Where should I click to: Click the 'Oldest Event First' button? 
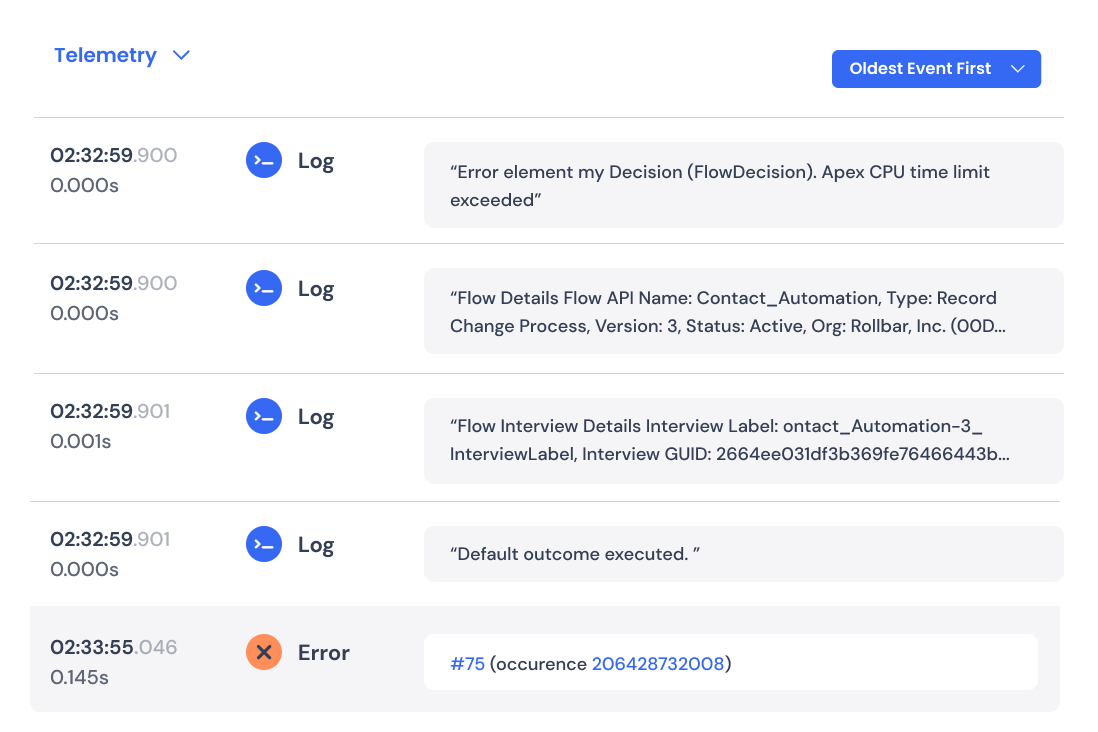[936, 69]
